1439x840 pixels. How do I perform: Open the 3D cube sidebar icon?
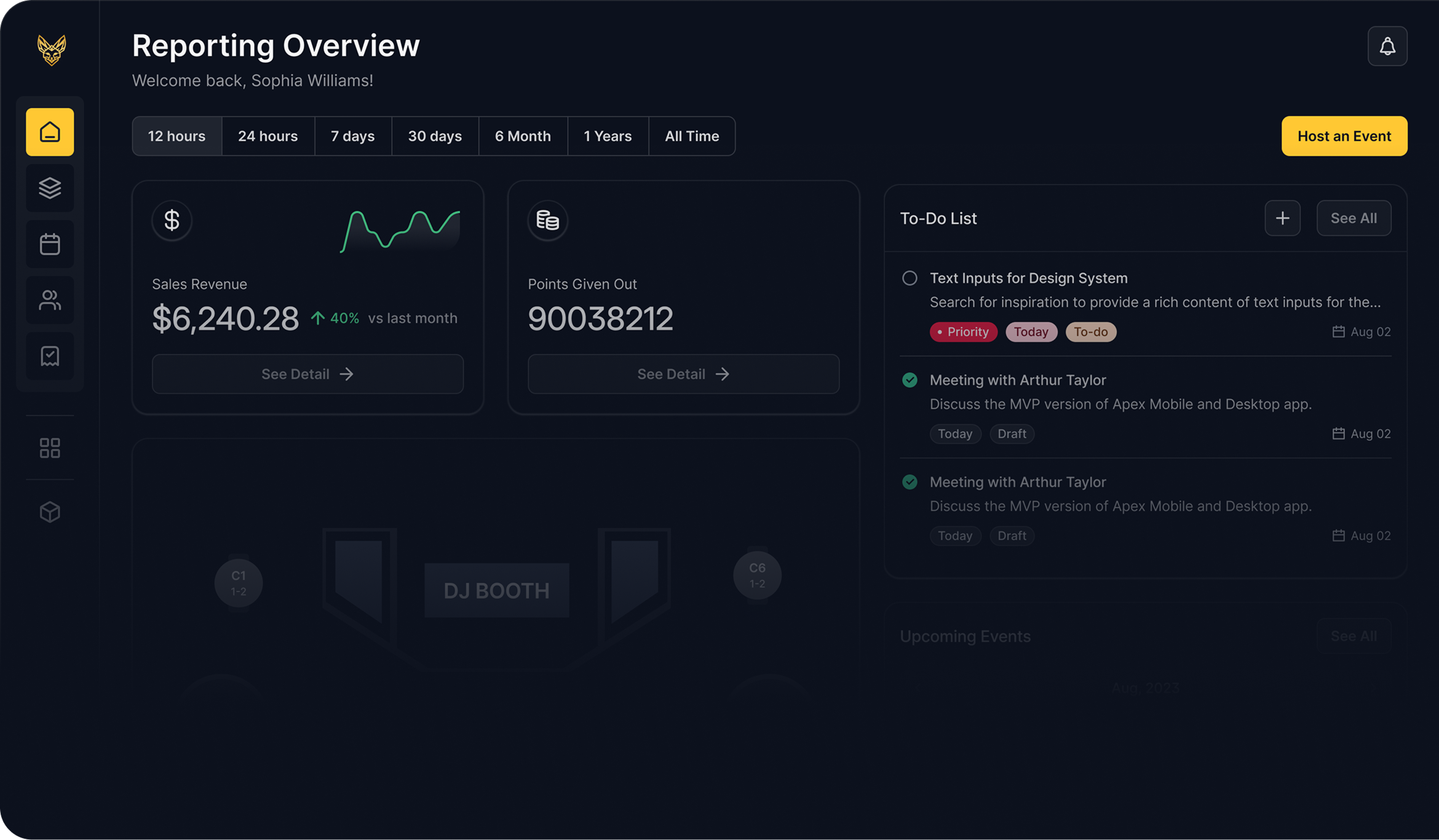[50, 512]
